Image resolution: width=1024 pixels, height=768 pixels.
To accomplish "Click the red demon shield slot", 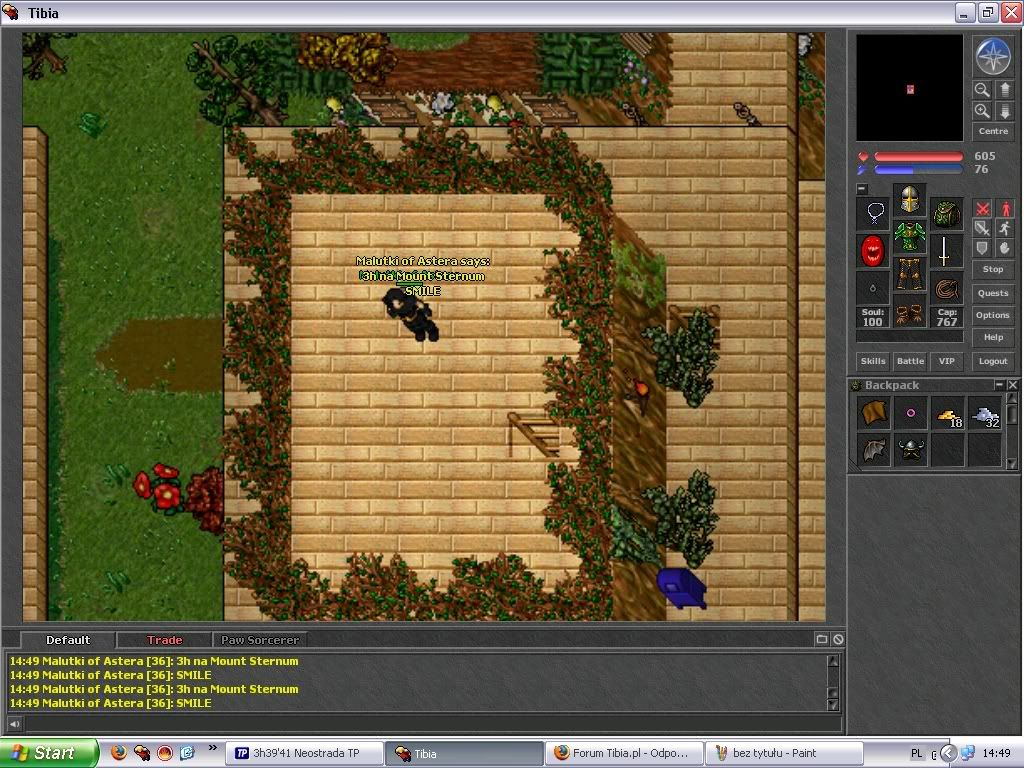I will (873, 251).
